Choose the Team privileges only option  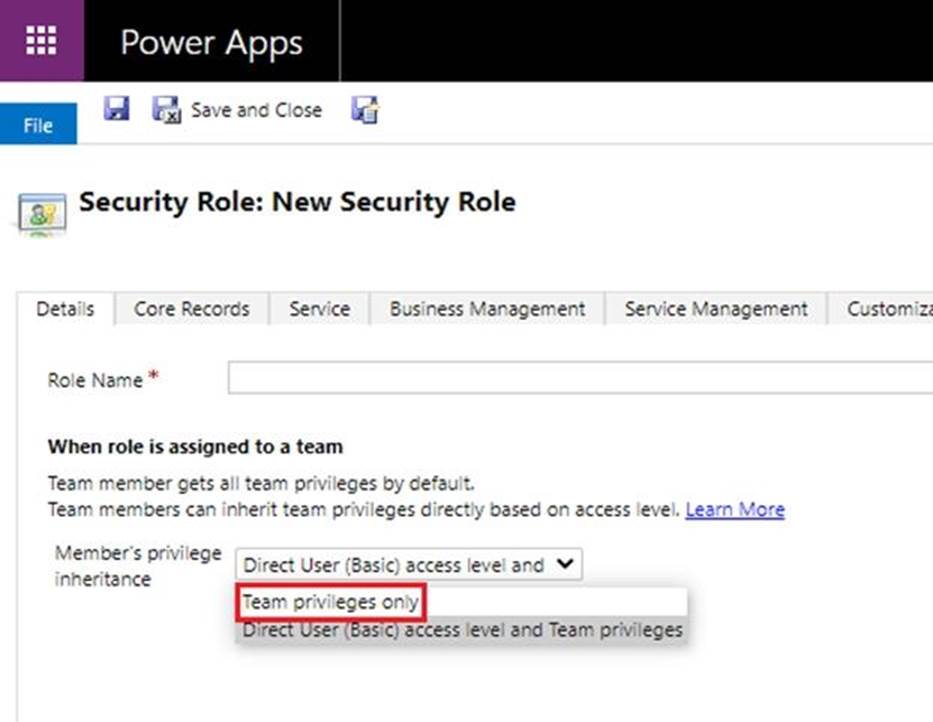click(x=330, y=603)
